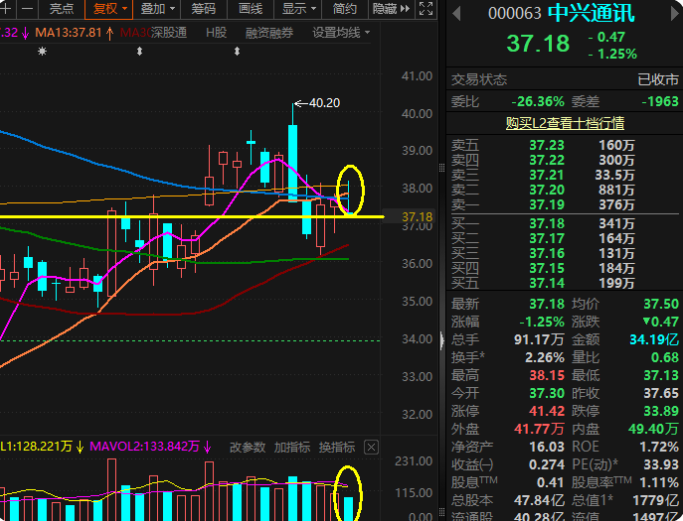Click stock name 中兴通讯
Image resolution: width=683 pixels, height=521 pixels.
pos(591,14)
